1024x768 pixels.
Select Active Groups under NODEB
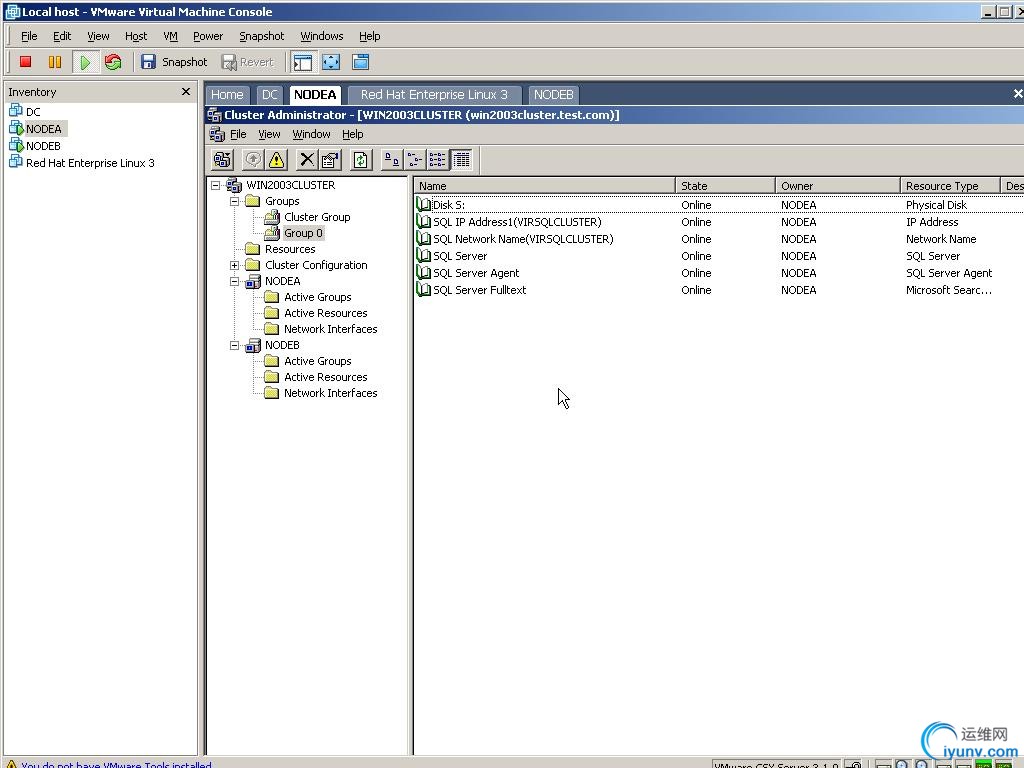click(317, 361)
